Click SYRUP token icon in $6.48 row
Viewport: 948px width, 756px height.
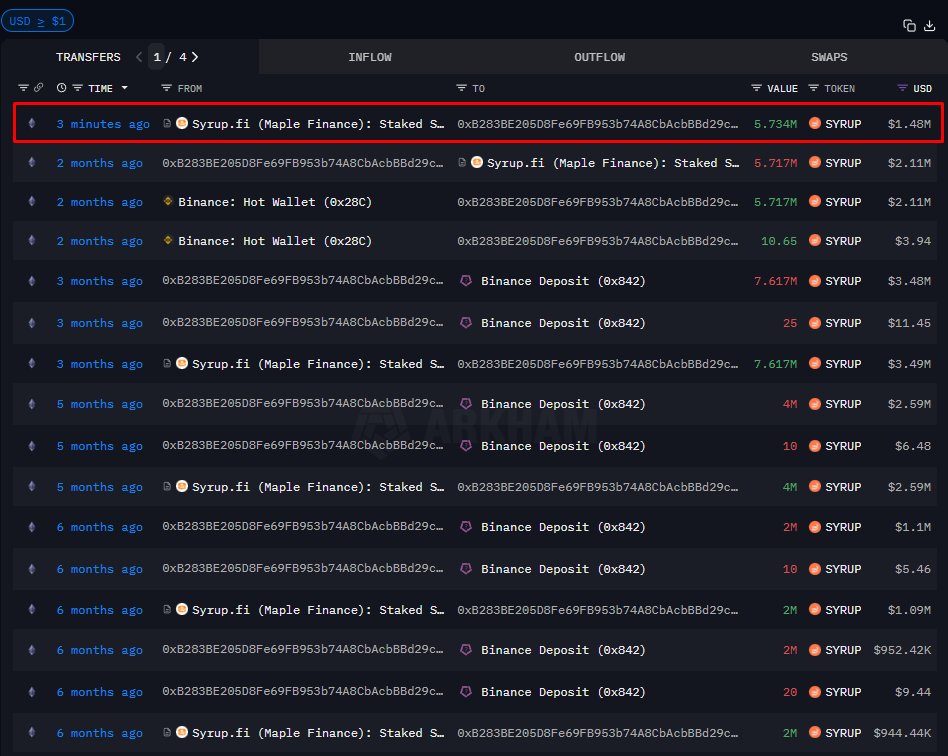coord(814,446)
